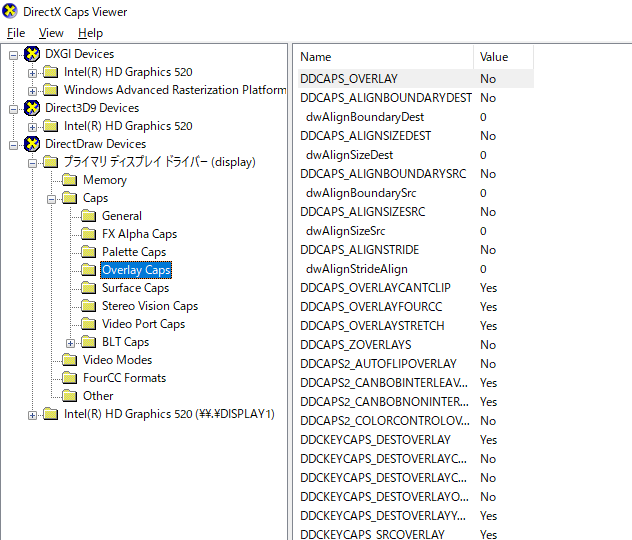
Task: Select the FX Alpha Caps tree item
Action: (x=139, y=234)
